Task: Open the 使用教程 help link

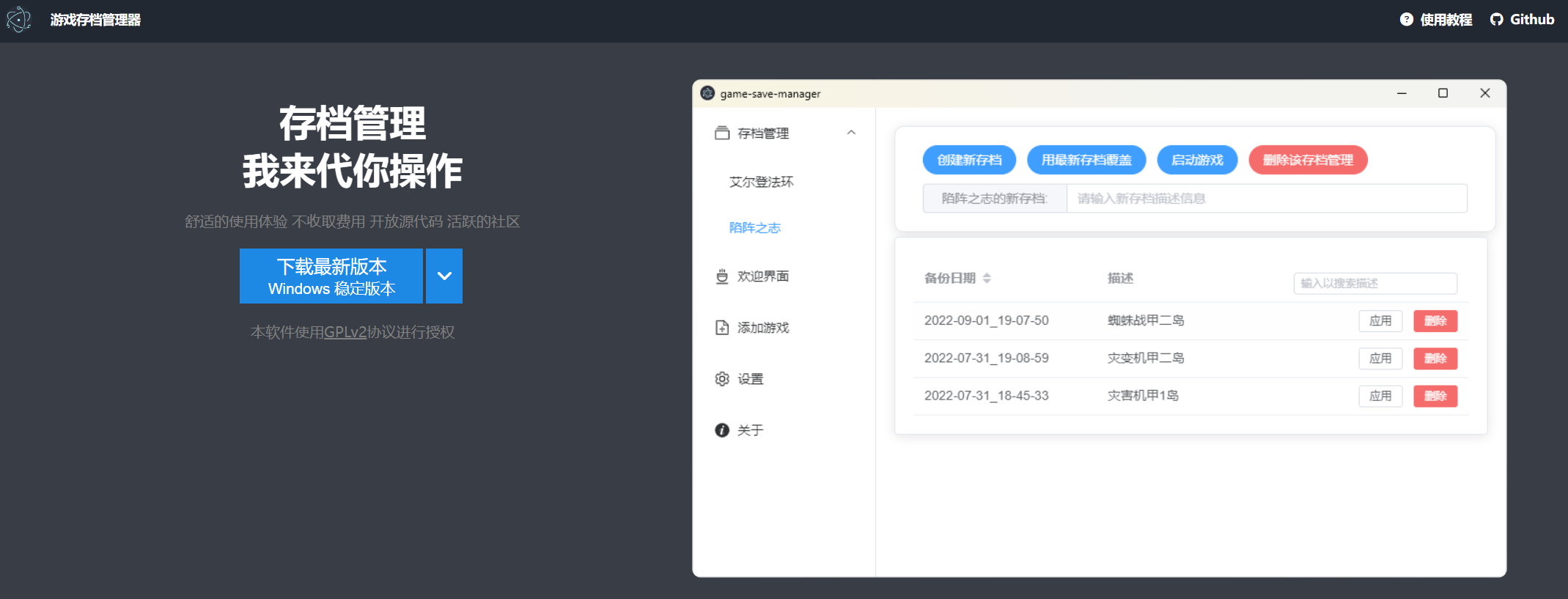Action: tap(1435, 20)
